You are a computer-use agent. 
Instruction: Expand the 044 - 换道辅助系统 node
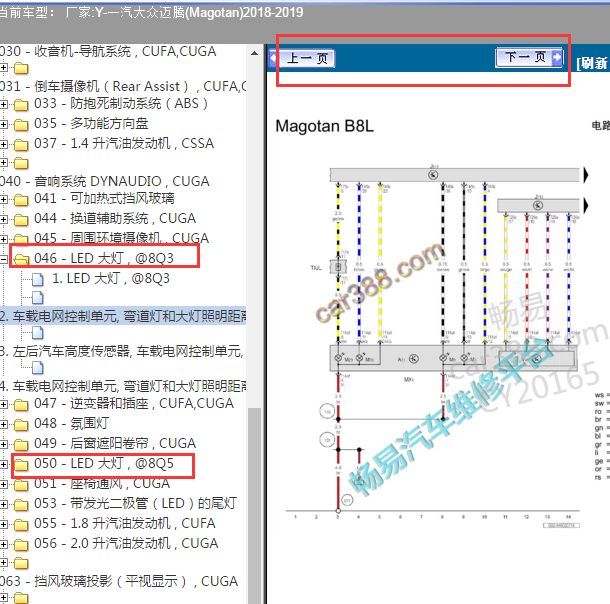[5, 220]
